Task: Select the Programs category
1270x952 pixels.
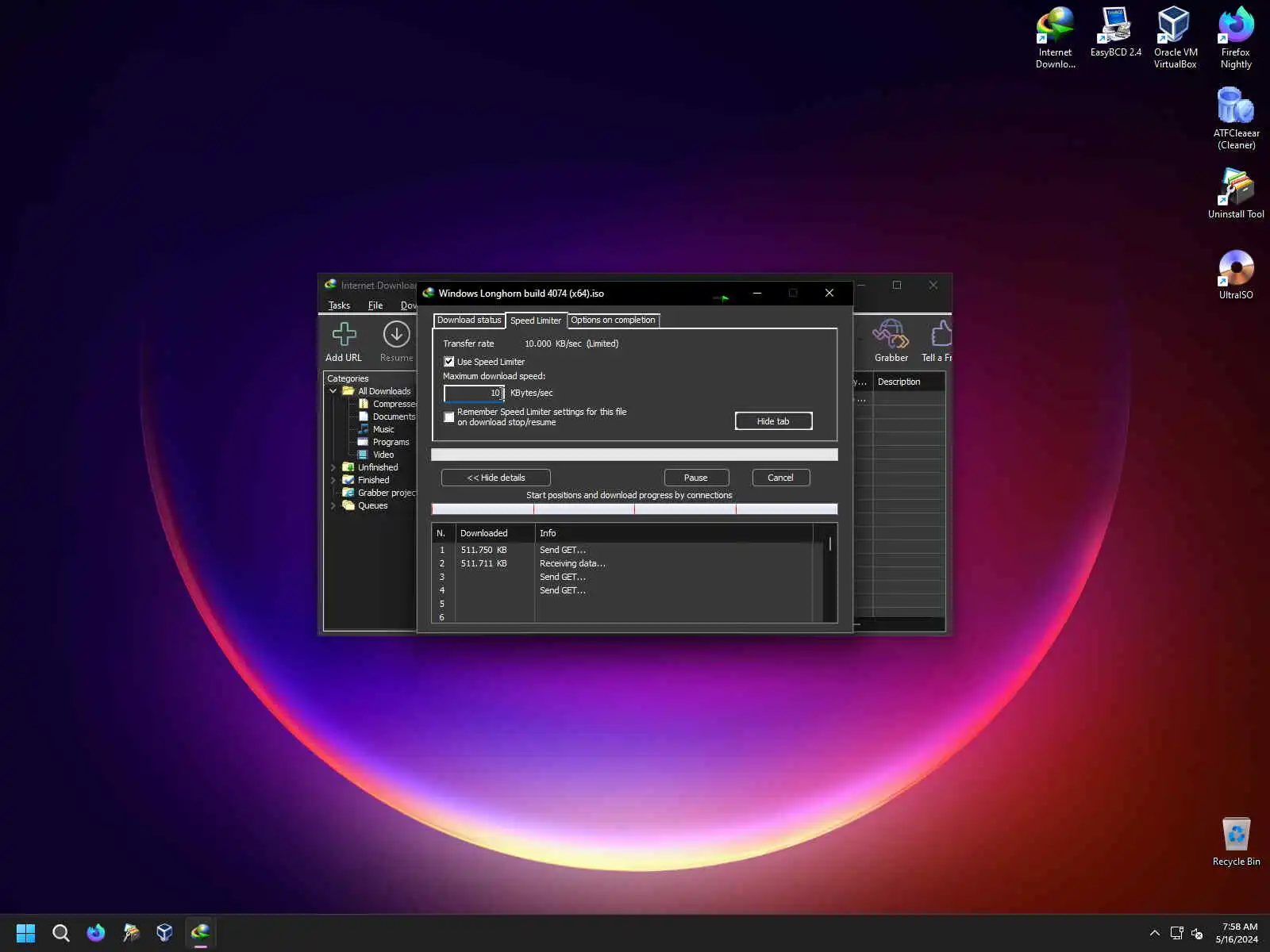Action: [x=383, y=442]
